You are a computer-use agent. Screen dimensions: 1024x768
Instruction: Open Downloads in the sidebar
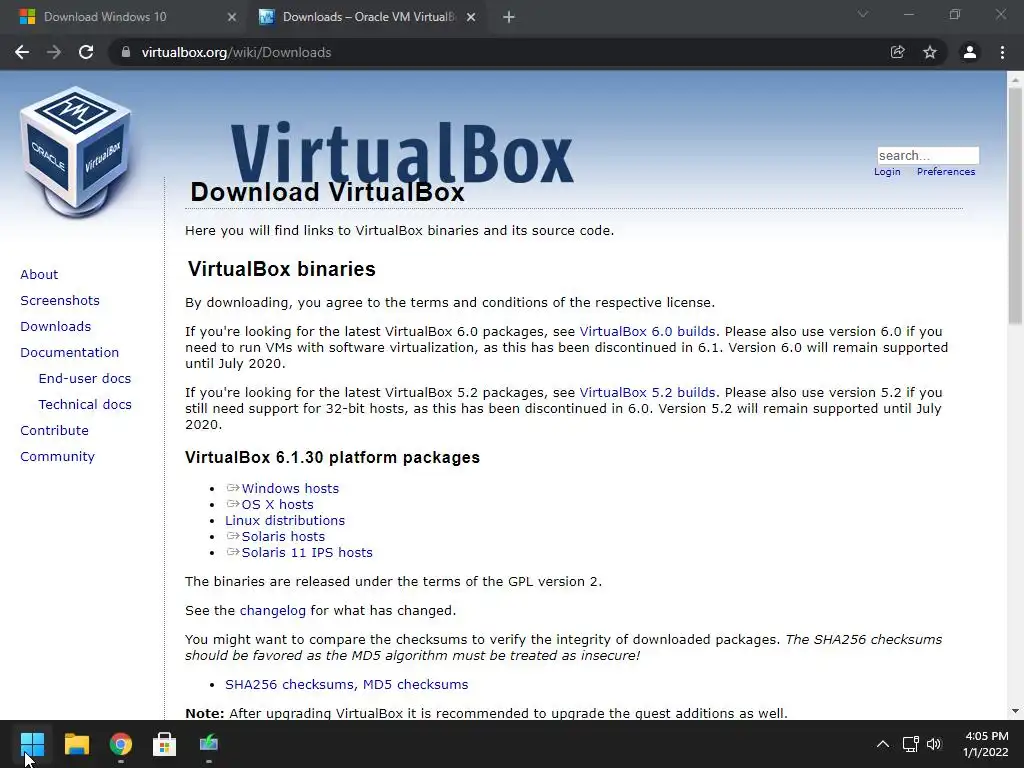[x=56, y=327]
